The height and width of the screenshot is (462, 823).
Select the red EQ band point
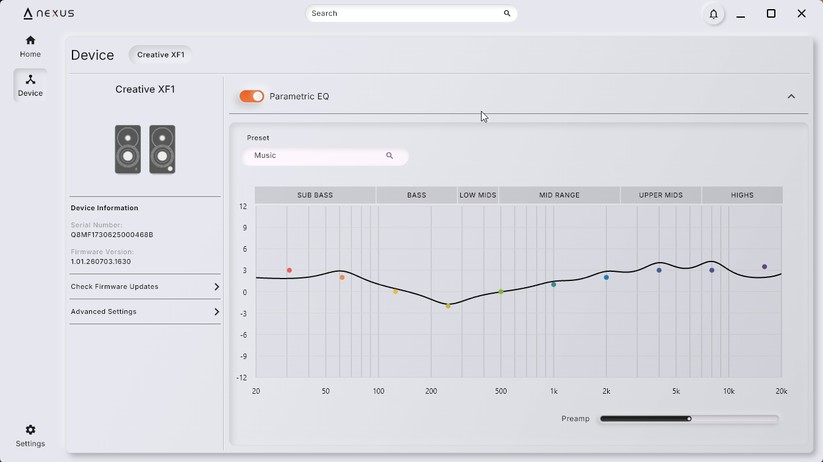coord(289,270)
